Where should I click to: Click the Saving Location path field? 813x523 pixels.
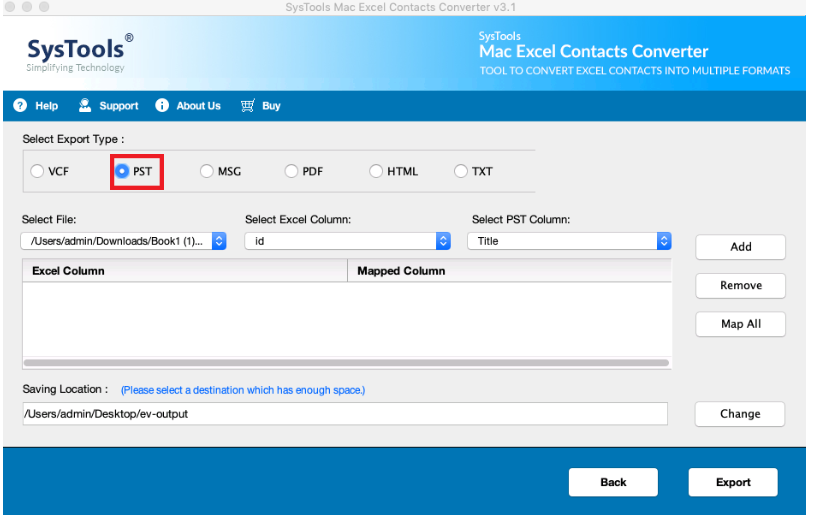(345, 414)
